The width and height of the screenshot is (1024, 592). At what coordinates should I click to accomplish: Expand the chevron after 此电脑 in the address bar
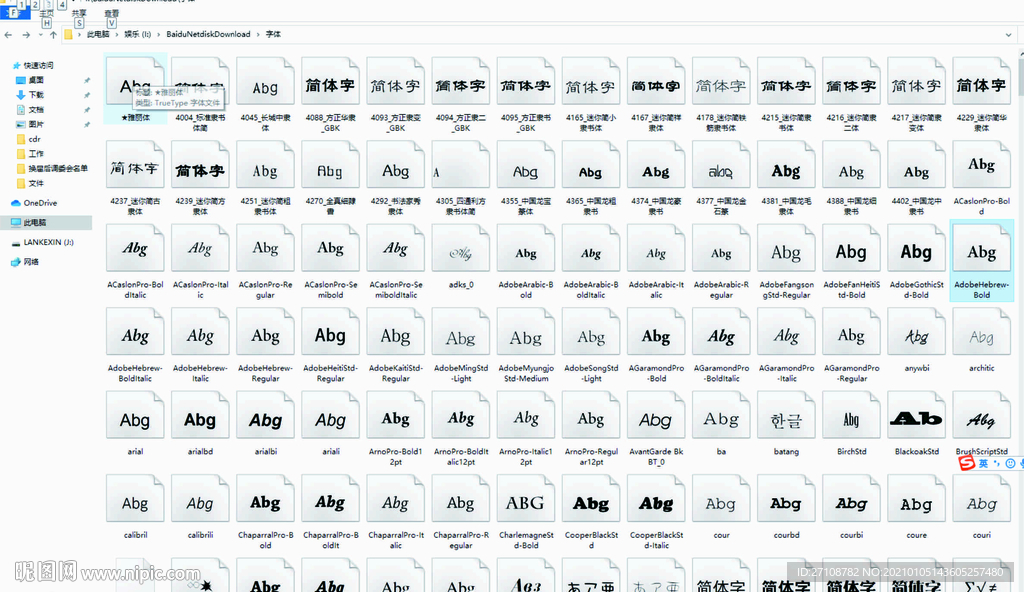click(118, 35)
